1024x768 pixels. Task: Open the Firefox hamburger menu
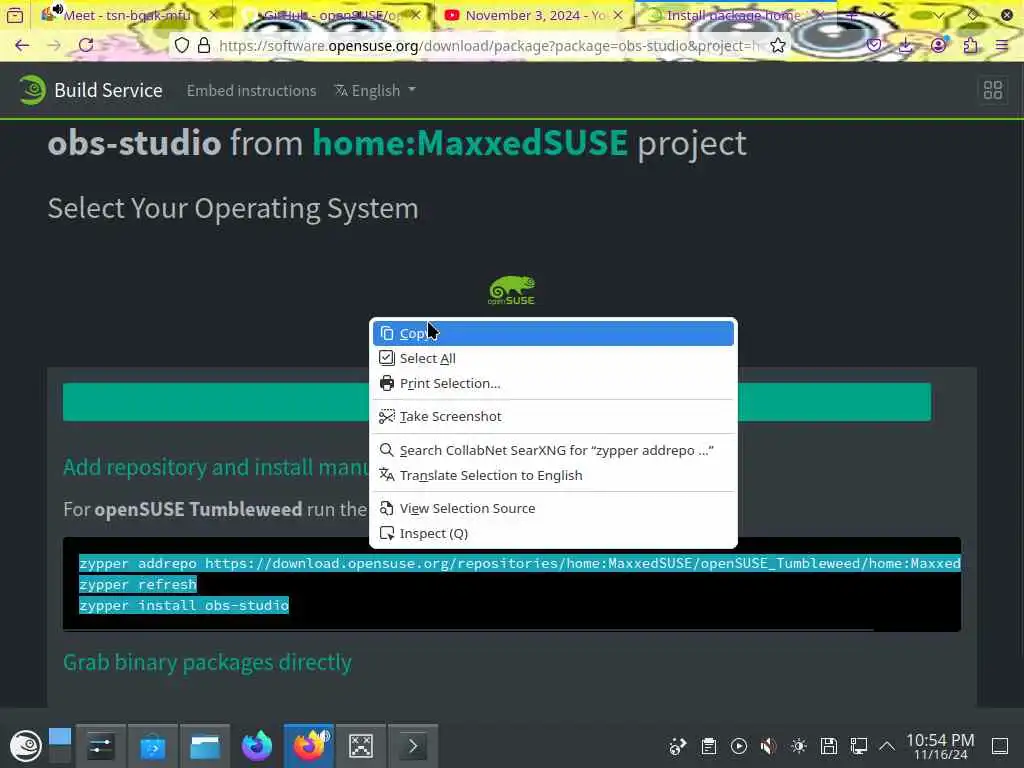pyautogui.click(x=1002, y=45)
